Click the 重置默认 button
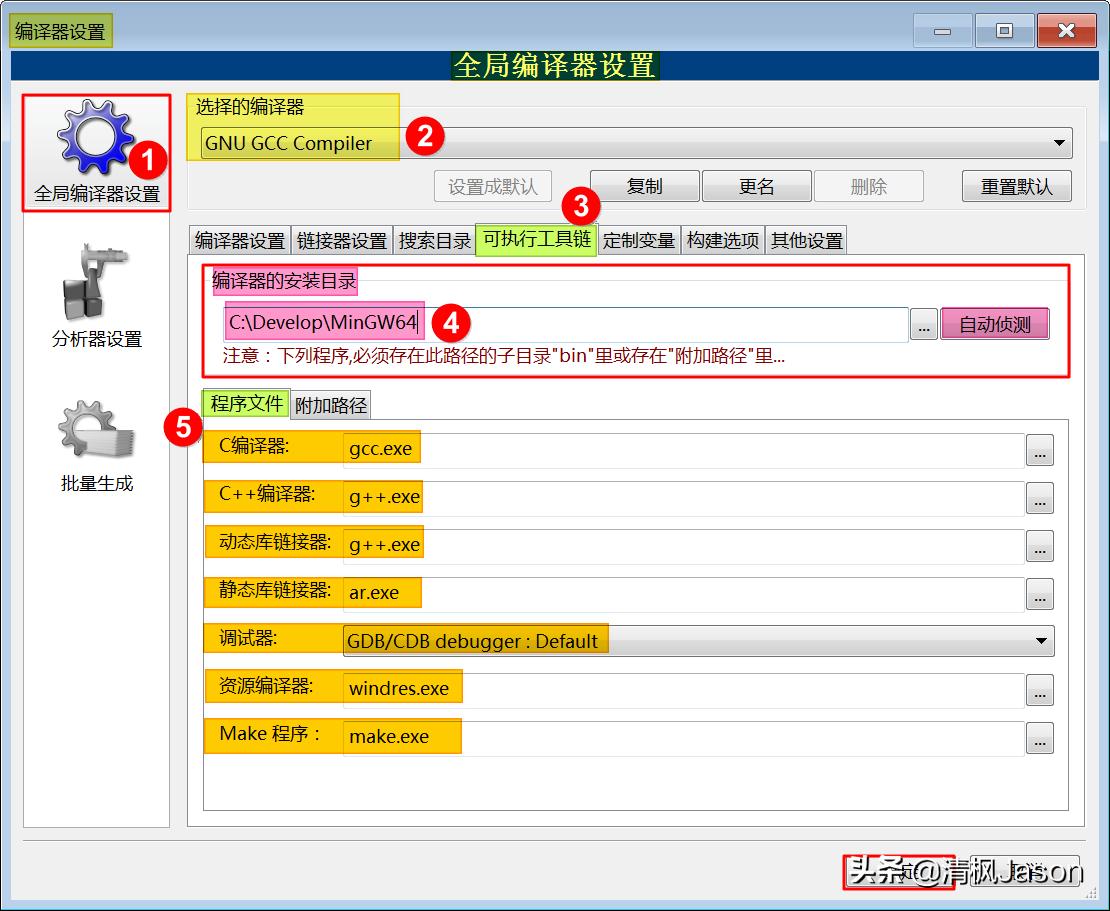This screenshot has width=1110, height=911. [x=1016, y=185]
